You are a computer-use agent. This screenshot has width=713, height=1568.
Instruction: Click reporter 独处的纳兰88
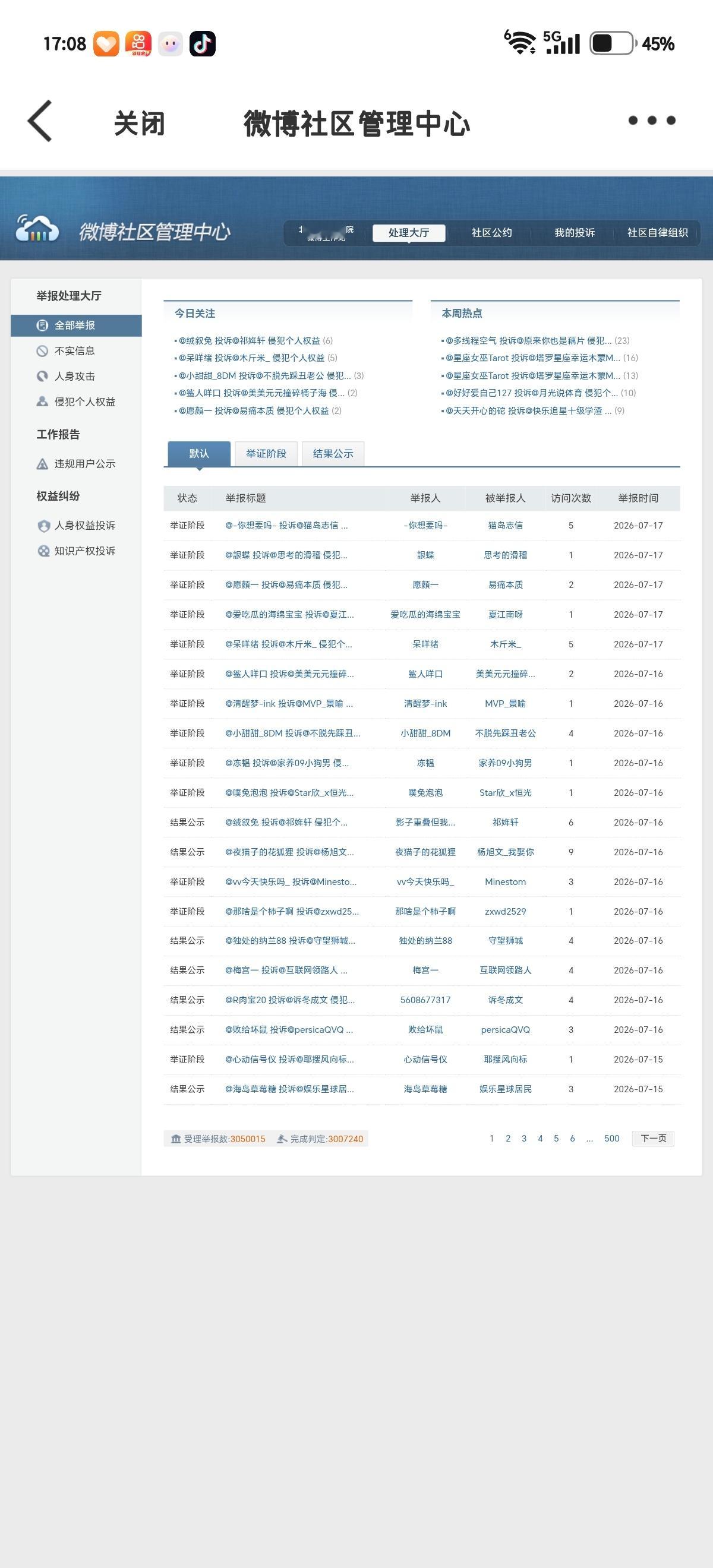pos(425,941)
